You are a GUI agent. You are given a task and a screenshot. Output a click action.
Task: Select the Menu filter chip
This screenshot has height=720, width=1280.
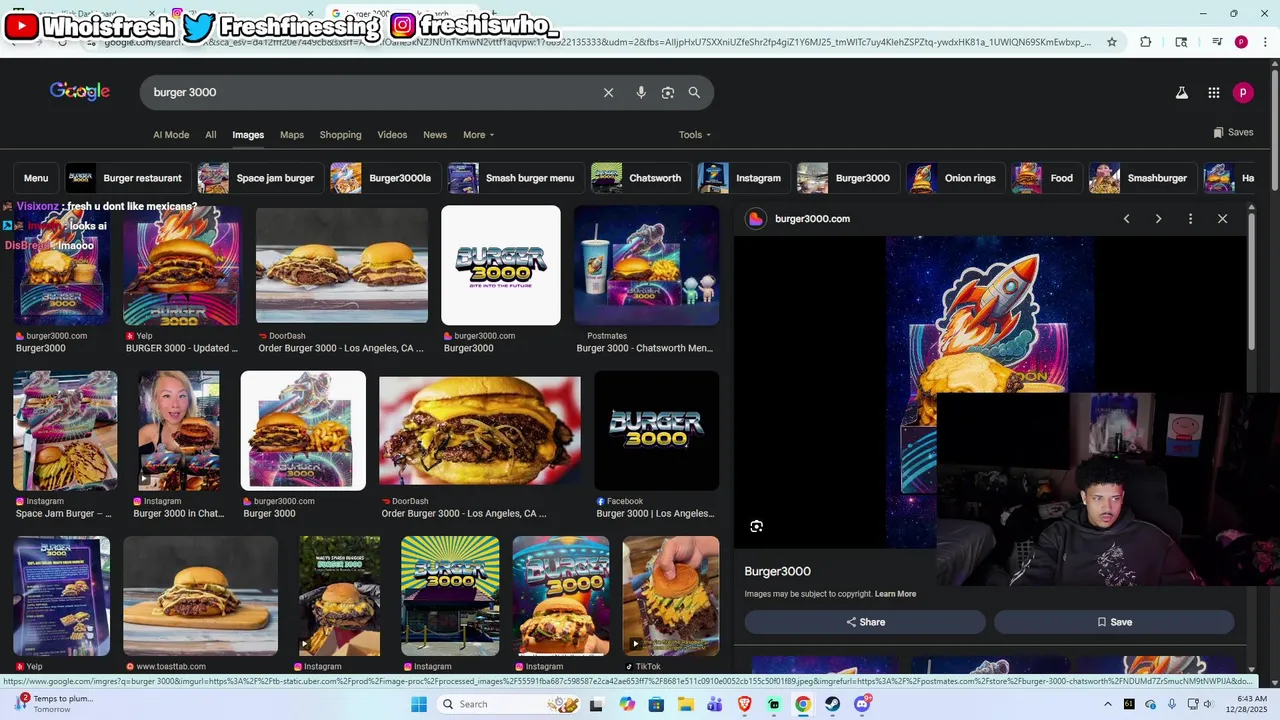[36, 178]
